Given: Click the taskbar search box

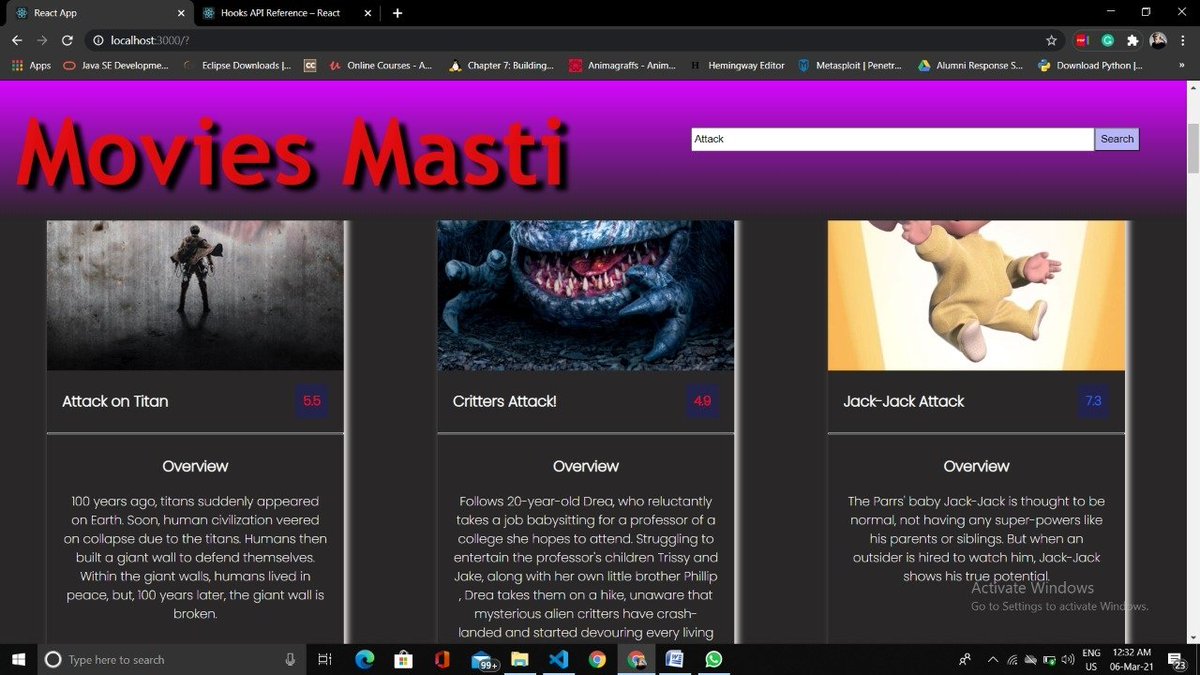Looking at the screenshot, I should [170, 659].
